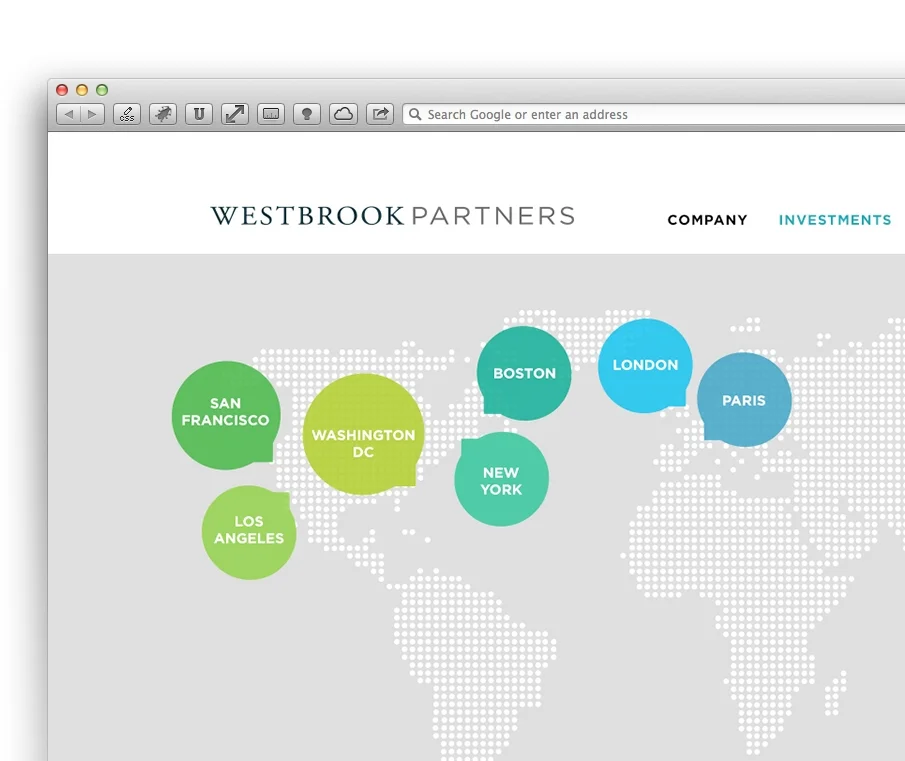Click the bug debugger toolbar icon

point(163,114)
